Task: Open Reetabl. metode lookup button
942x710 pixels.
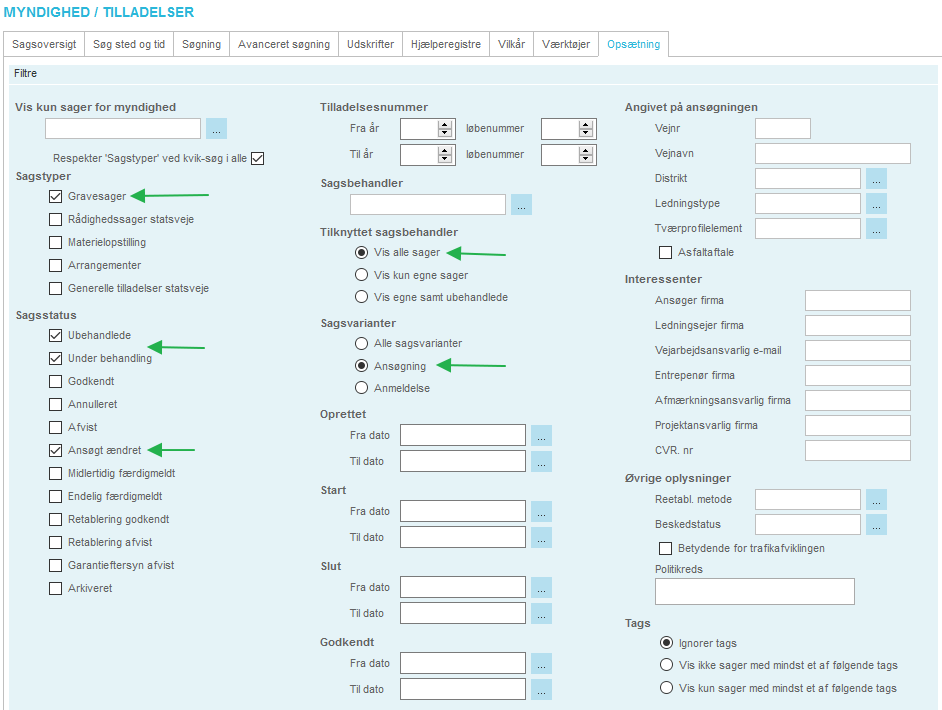Action: 876,500
